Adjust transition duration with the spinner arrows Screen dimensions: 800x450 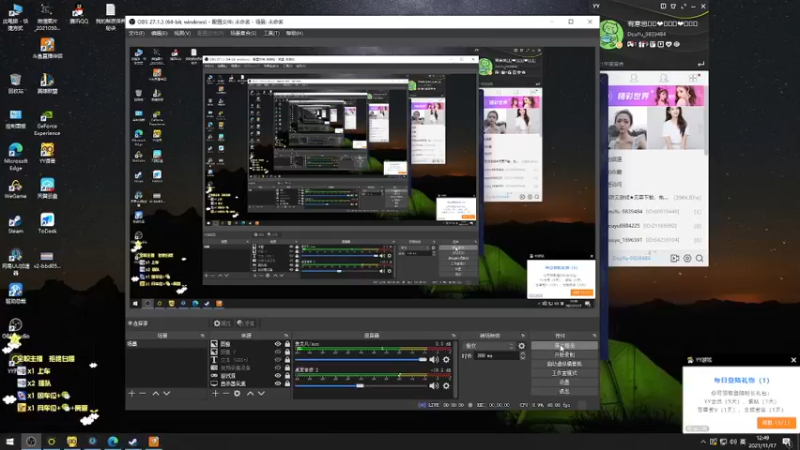point(522,356)
